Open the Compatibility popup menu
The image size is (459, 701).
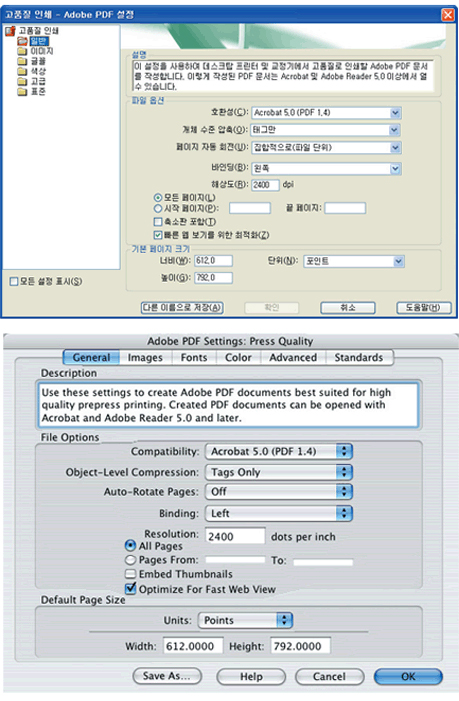pyautogui.click(x=279, y=452)
